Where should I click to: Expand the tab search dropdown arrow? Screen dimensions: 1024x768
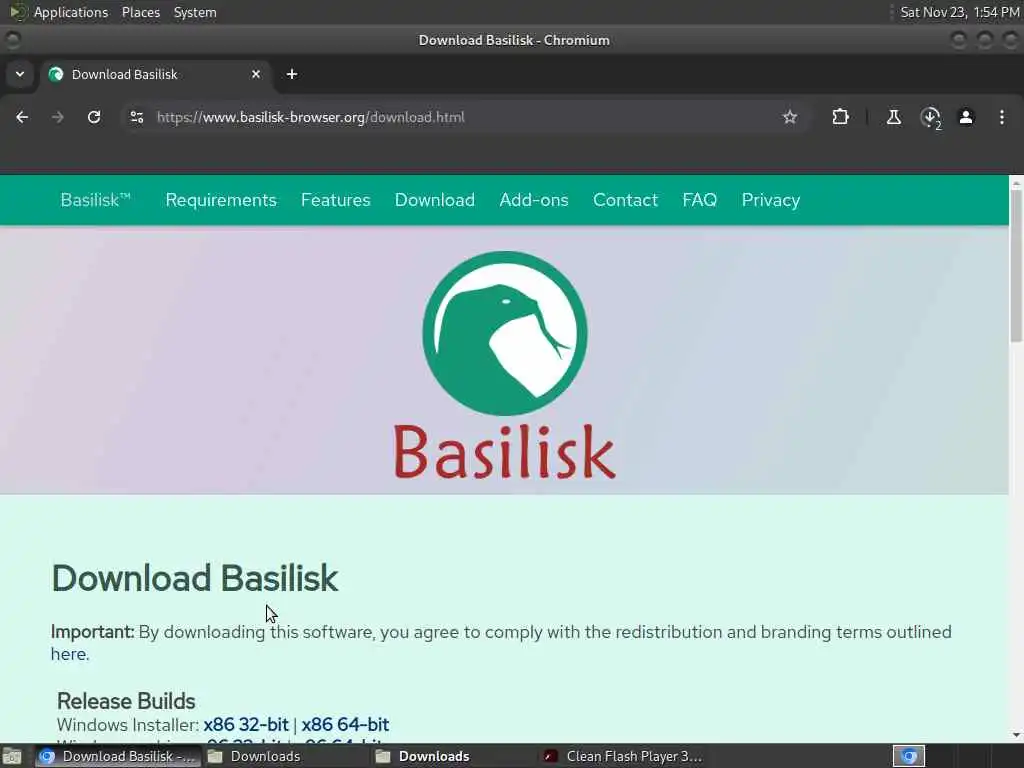(x=20, y=74)
